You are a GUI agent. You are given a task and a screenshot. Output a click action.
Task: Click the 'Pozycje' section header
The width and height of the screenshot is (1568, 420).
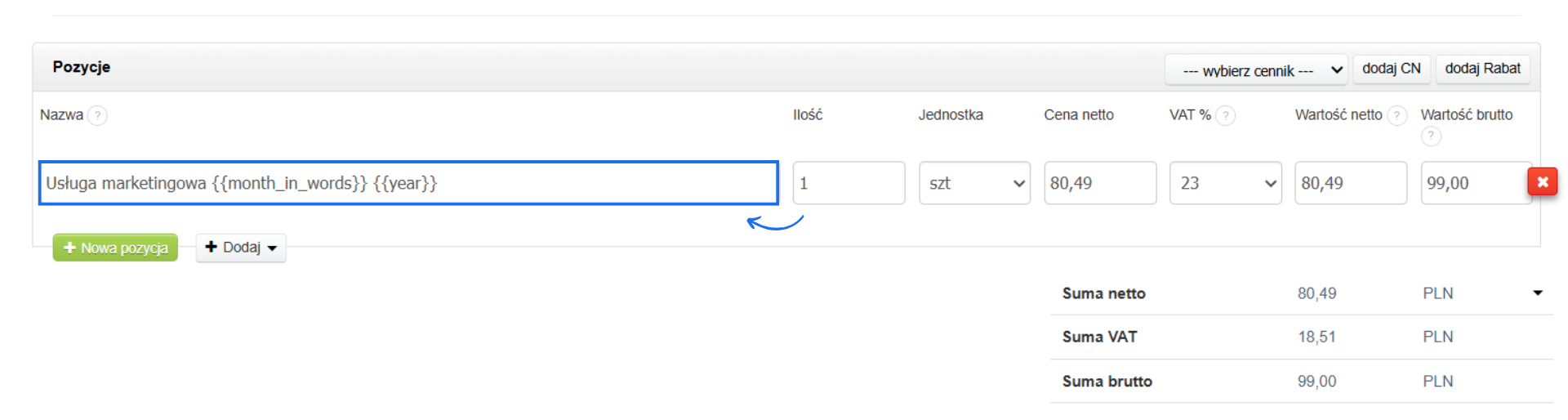pyautogui.click(x=82, y=67)
